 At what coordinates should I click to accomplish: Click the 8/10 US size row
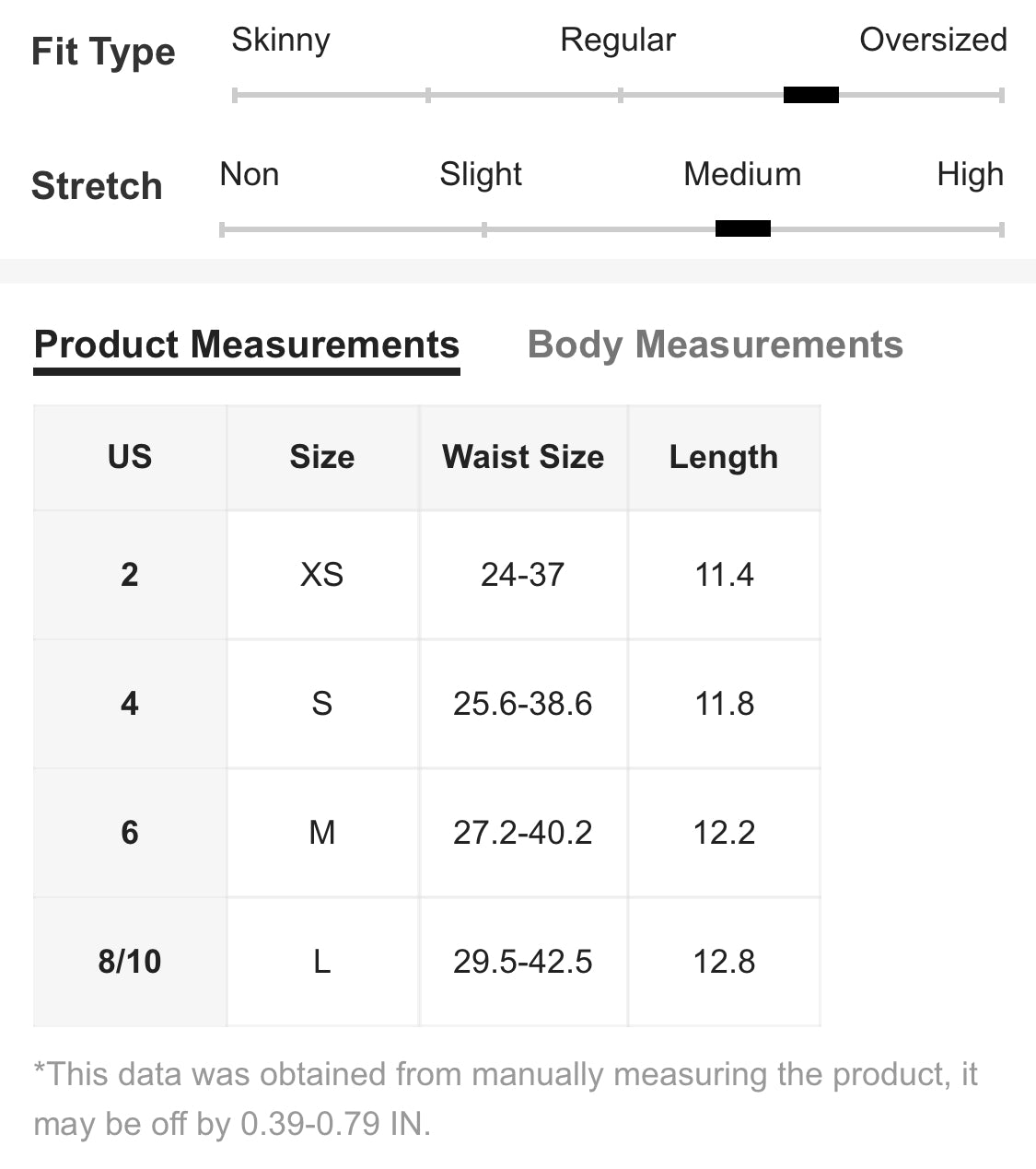(426, 962)
